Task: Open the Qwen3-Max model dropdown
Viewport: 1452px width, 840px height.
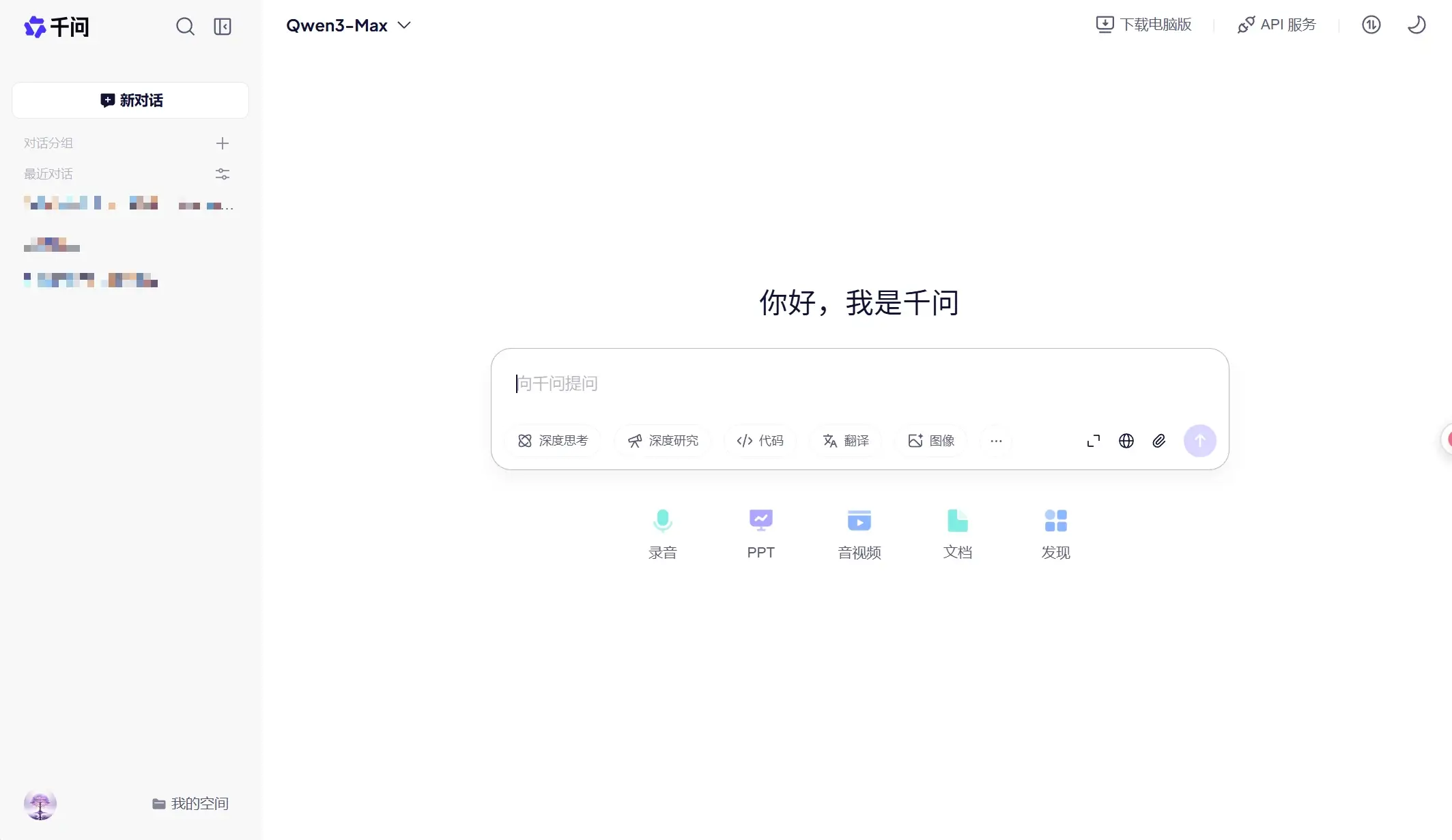Action: pyautogui.click(x=348, y=26)
